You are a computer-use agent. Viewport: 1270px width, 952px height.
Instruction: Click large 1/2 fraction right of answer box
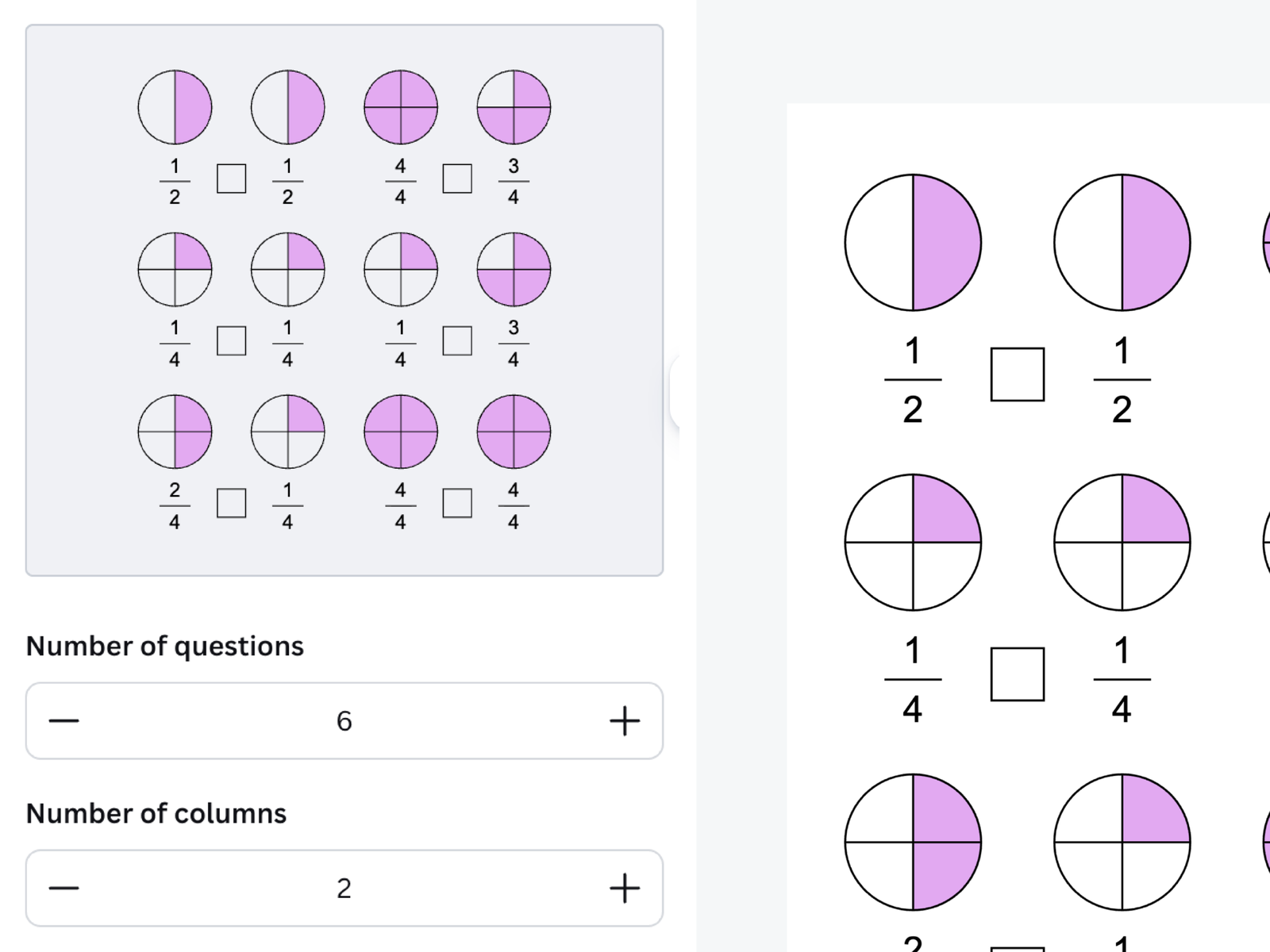(x=1122, y=380)
